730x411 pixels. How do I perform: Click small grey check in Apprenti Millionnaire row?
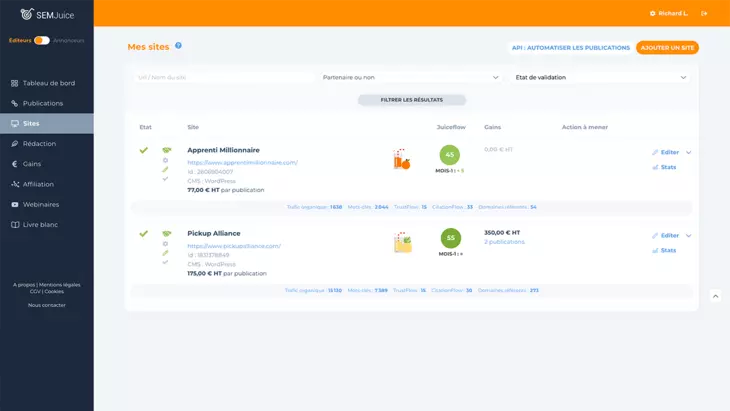[165, 179]
